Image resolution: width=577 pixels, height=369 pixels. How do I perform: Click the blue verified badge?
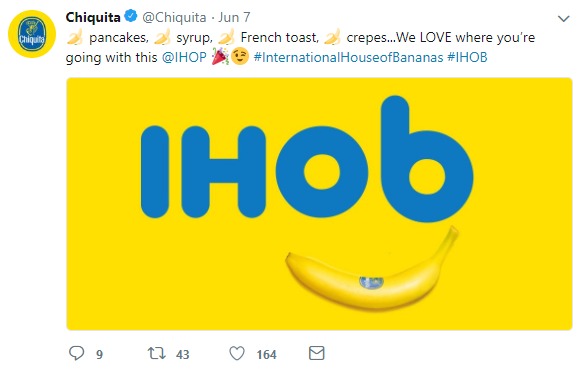[131, 16]
